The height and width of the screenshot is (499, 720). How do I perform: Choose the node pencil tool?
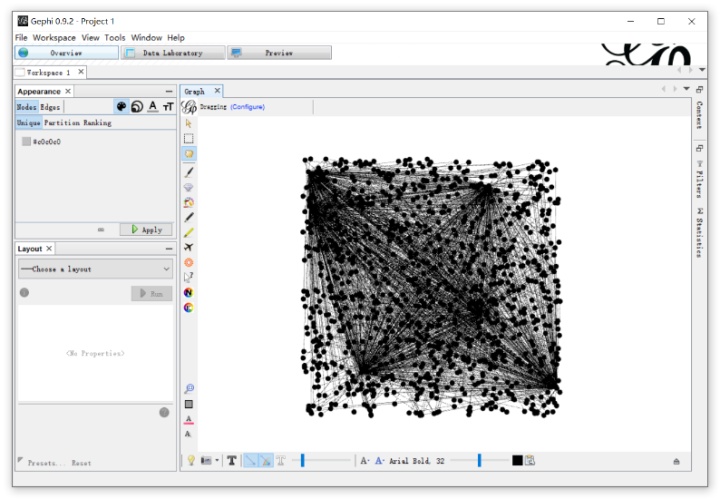tap(189, 217)
